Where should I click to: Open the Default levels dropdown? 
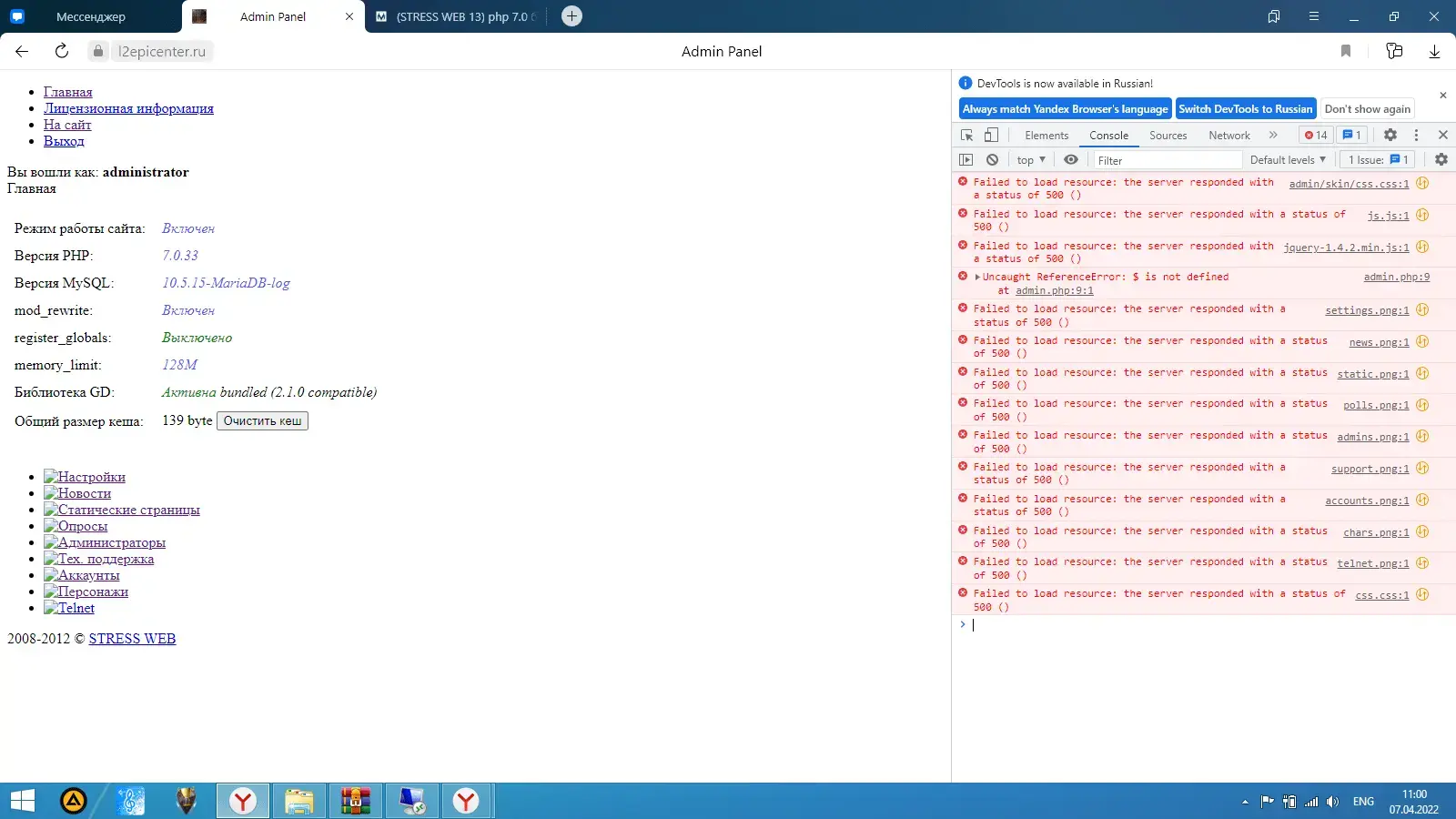pyautogui.click(x=1288, y=160)
